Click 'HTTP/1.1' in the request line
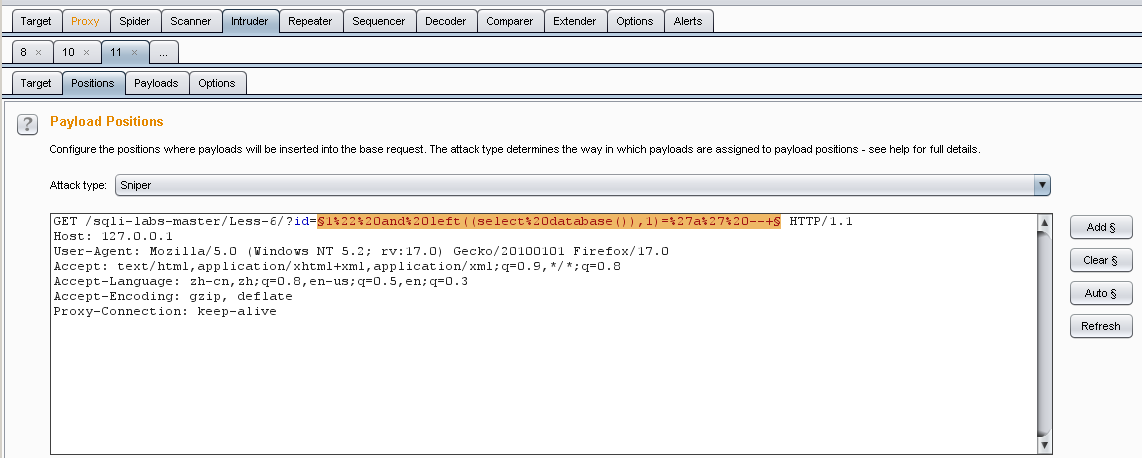This screenshot has width=1142, height=458. (x=821, y=221)
